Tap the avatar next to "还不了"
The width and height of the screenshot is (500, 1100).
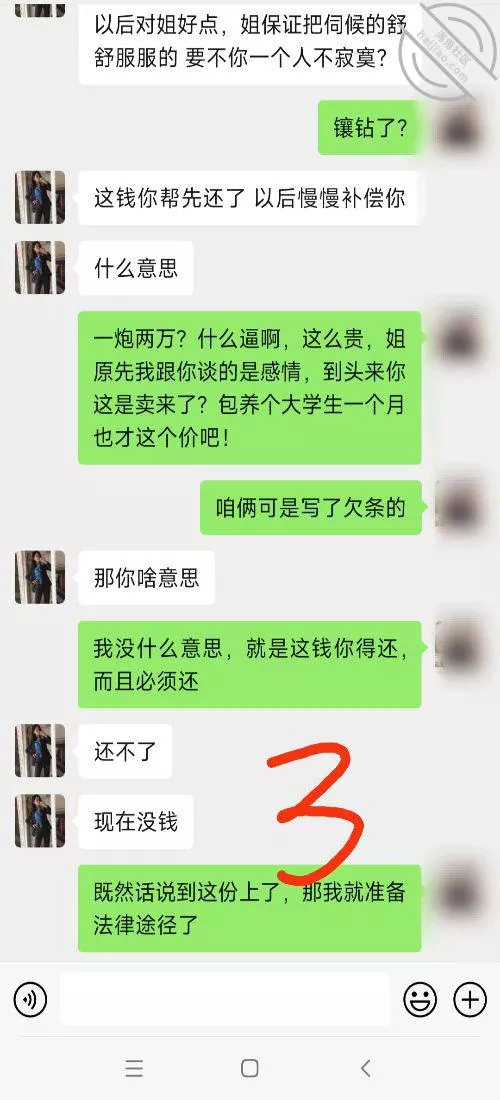40,751
